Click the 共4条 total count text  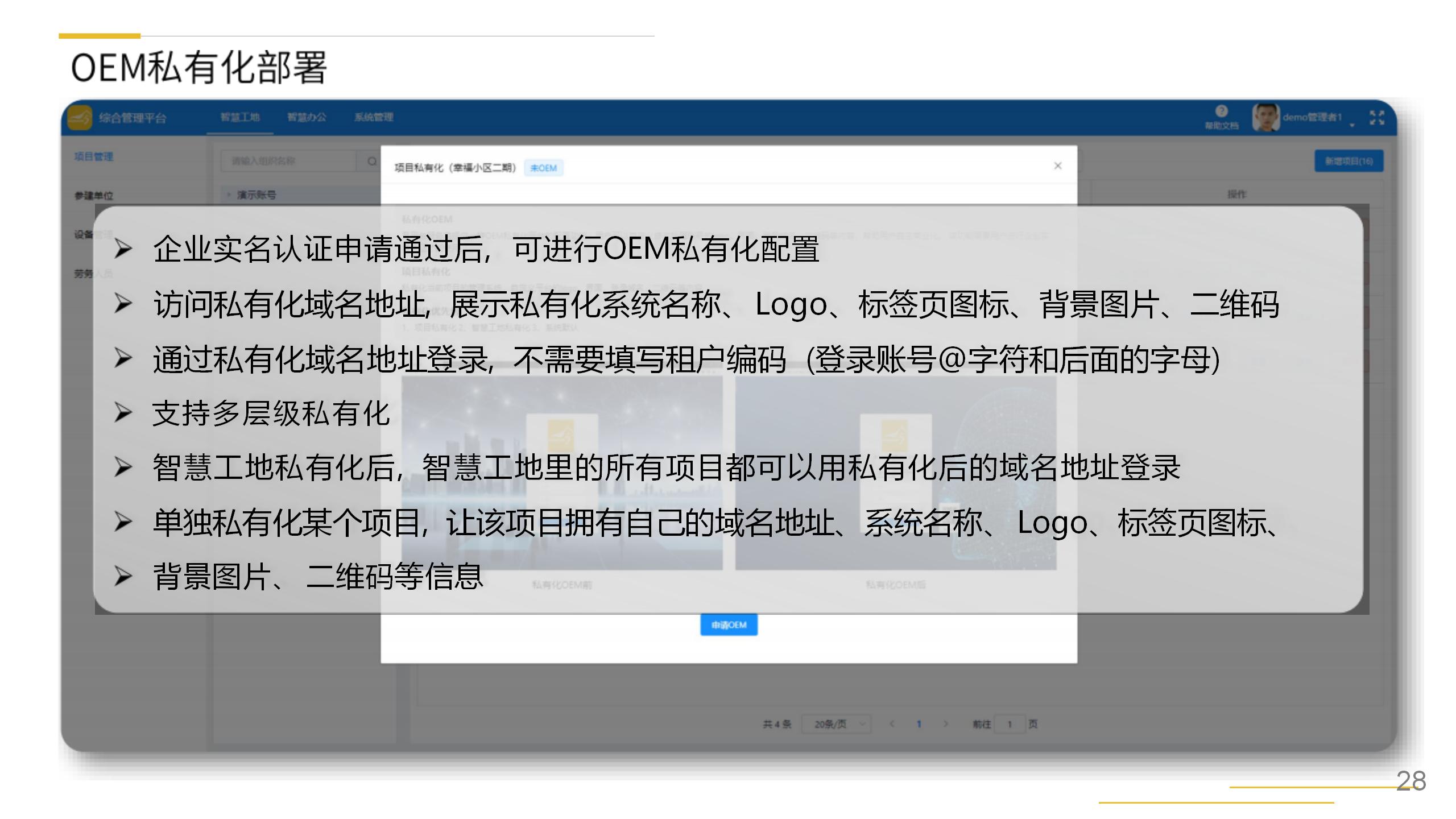point(777,724)
